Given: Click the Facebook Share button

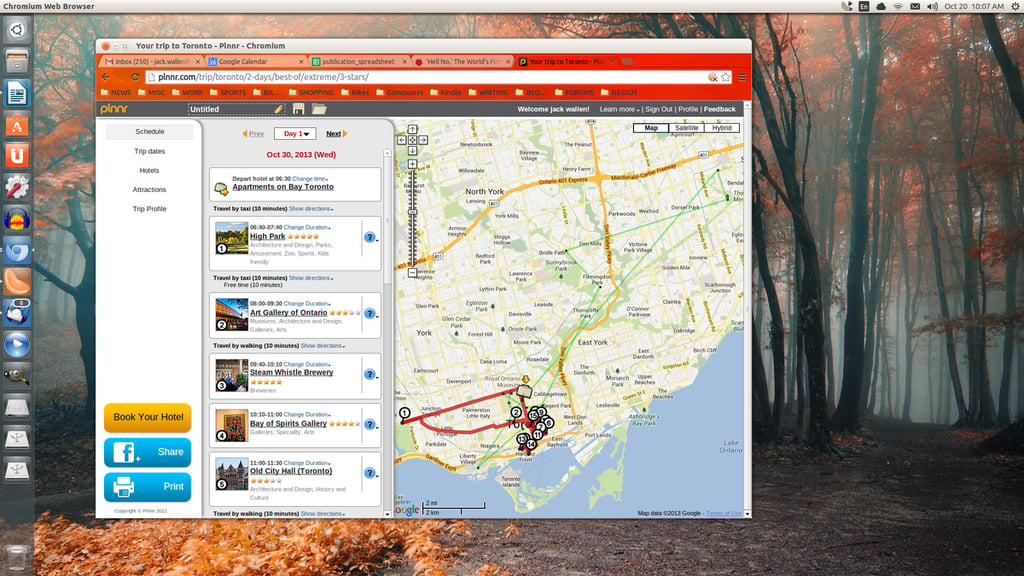Looking at the screenshot, I should click(x=148, y=452).
